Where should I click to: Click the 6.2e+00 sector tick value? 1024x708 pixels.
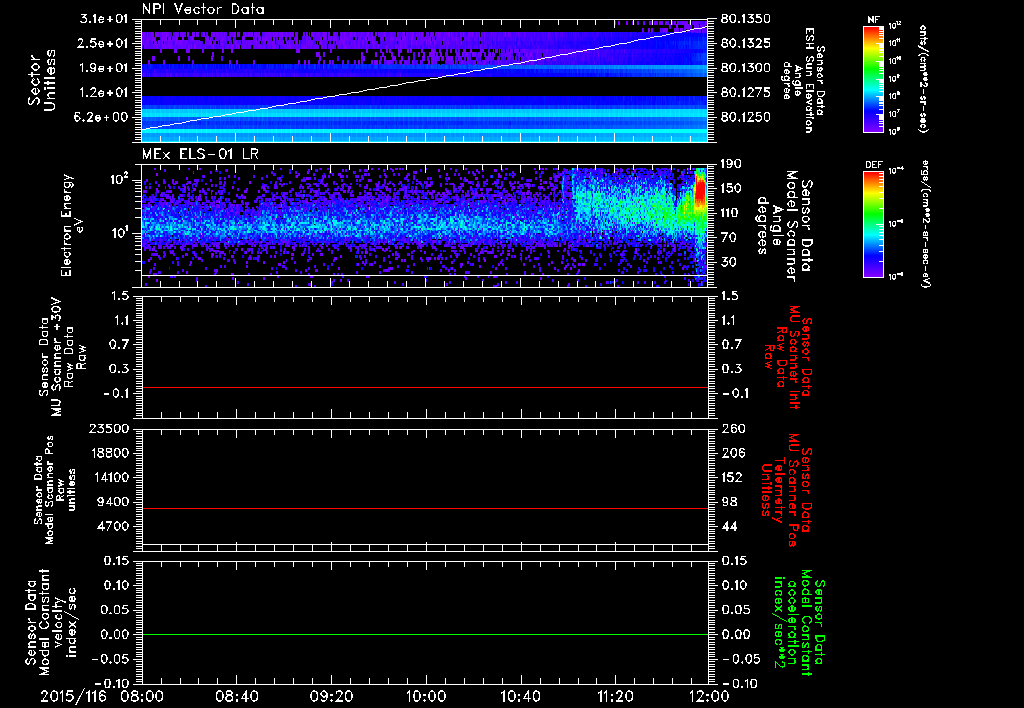click(103, 117)
